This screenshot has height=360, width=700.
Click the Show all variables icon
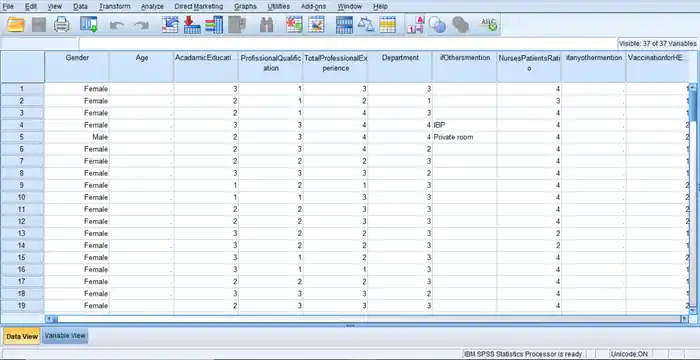click(x=460, y=25)
